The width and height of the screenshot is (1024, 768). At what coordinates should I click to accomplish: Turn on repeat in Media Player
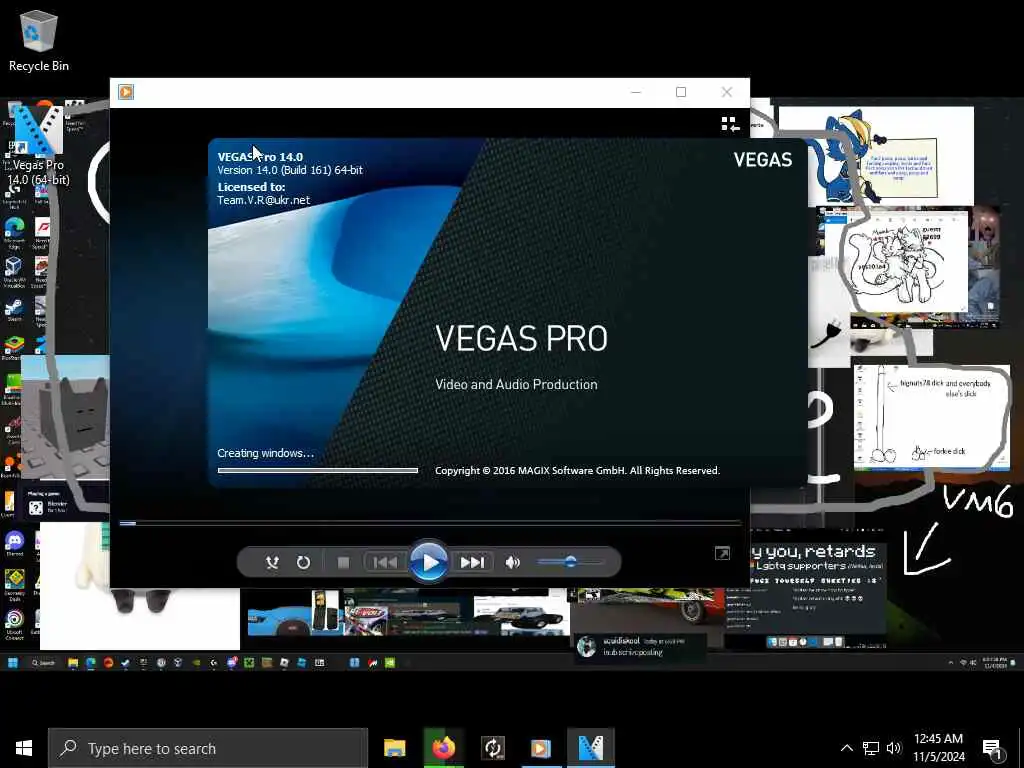303,562
